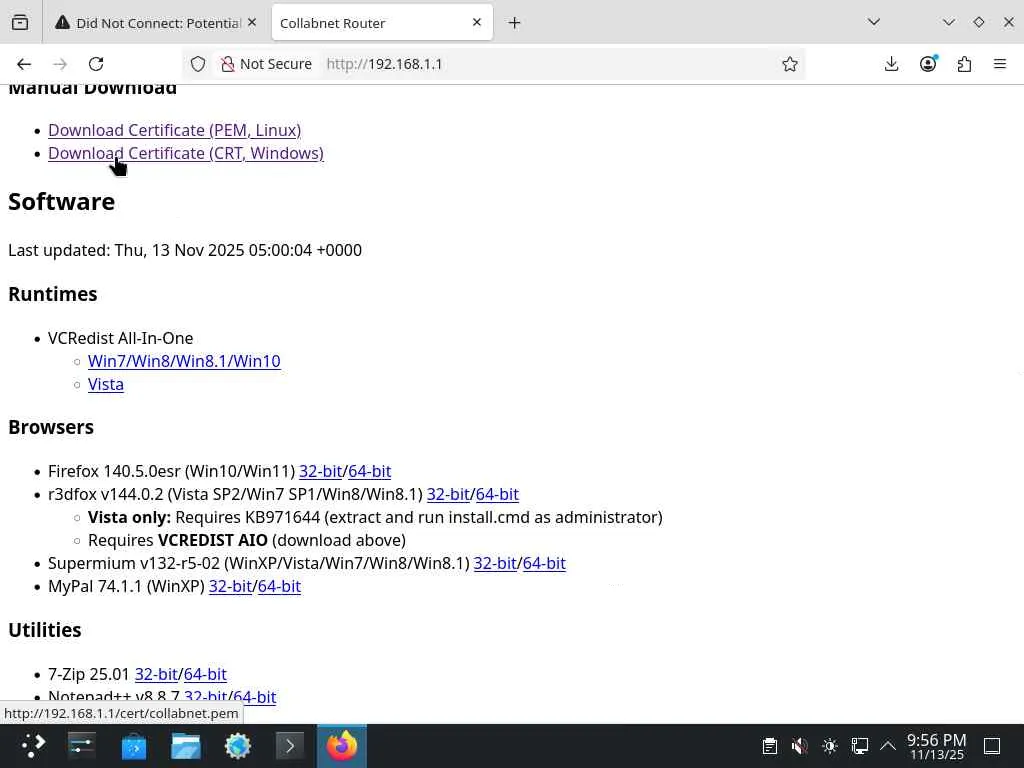The width and height of the screenshot is (1024, 768).
Task: Open the Discover software store icon
Action: tap(134, 746)
